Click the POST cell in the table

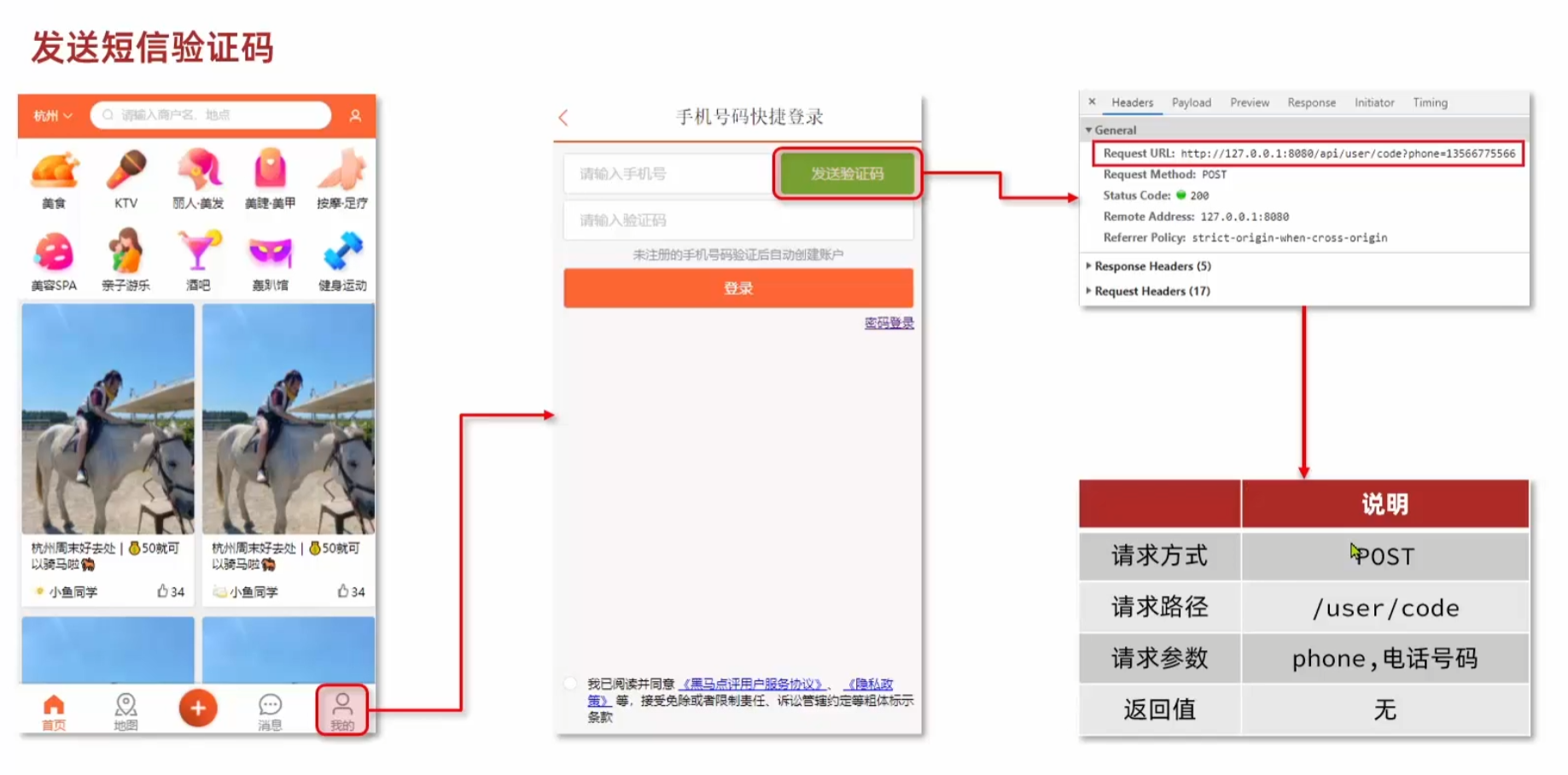click(x=1384, y=556)
